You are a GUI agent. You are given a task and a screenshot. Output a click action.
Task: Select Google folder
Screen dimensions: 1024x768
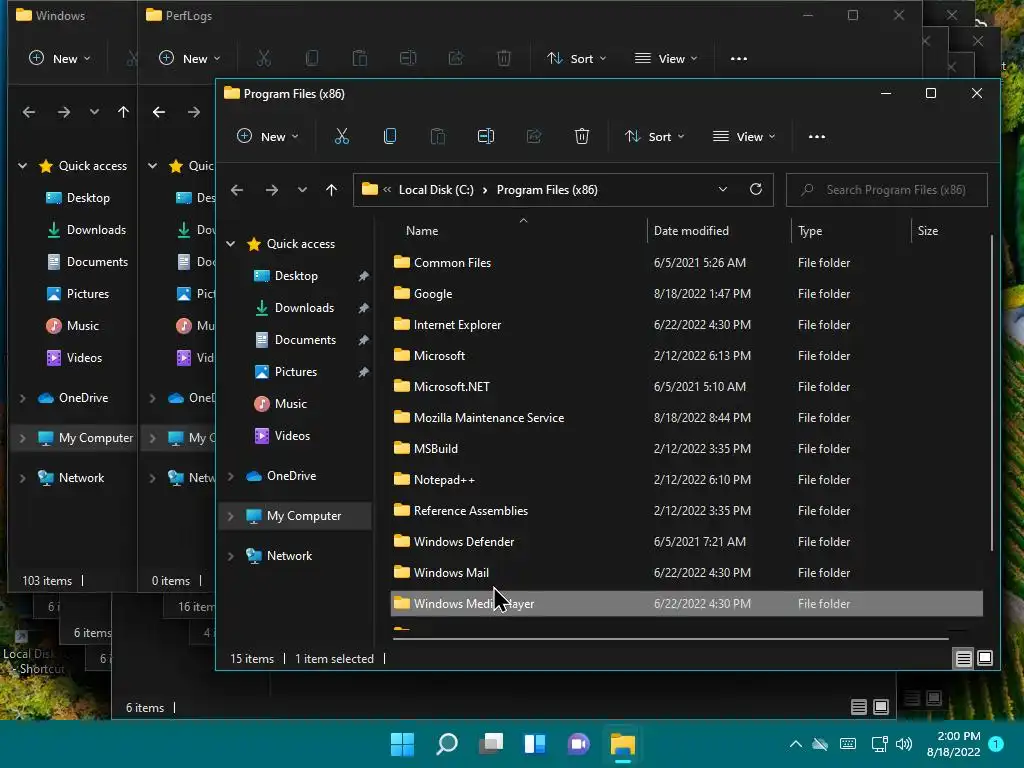point(687,294)
